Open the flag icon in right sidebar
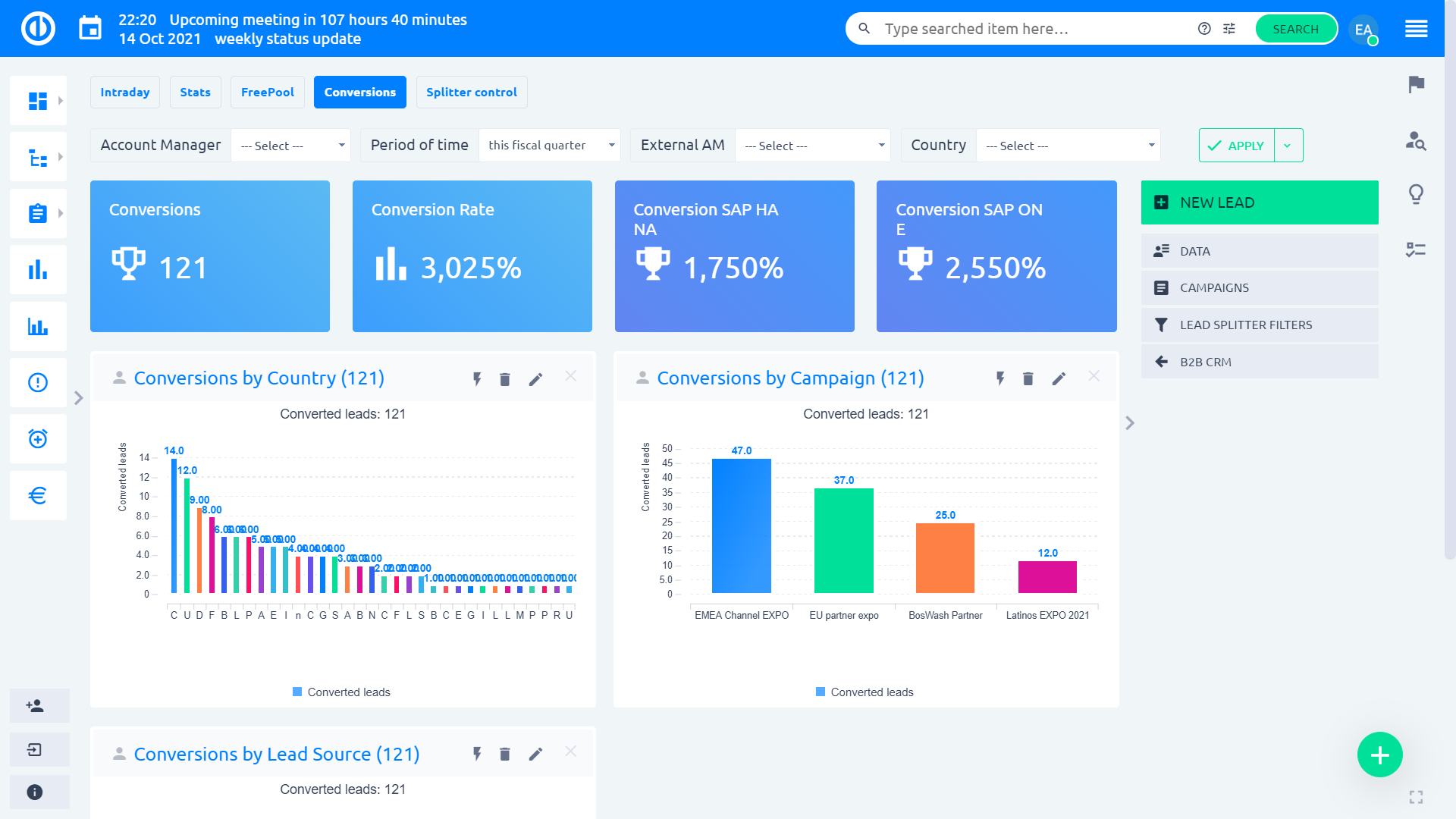The height and width of the screenshot is (819, 1456). coord(1416,84)
